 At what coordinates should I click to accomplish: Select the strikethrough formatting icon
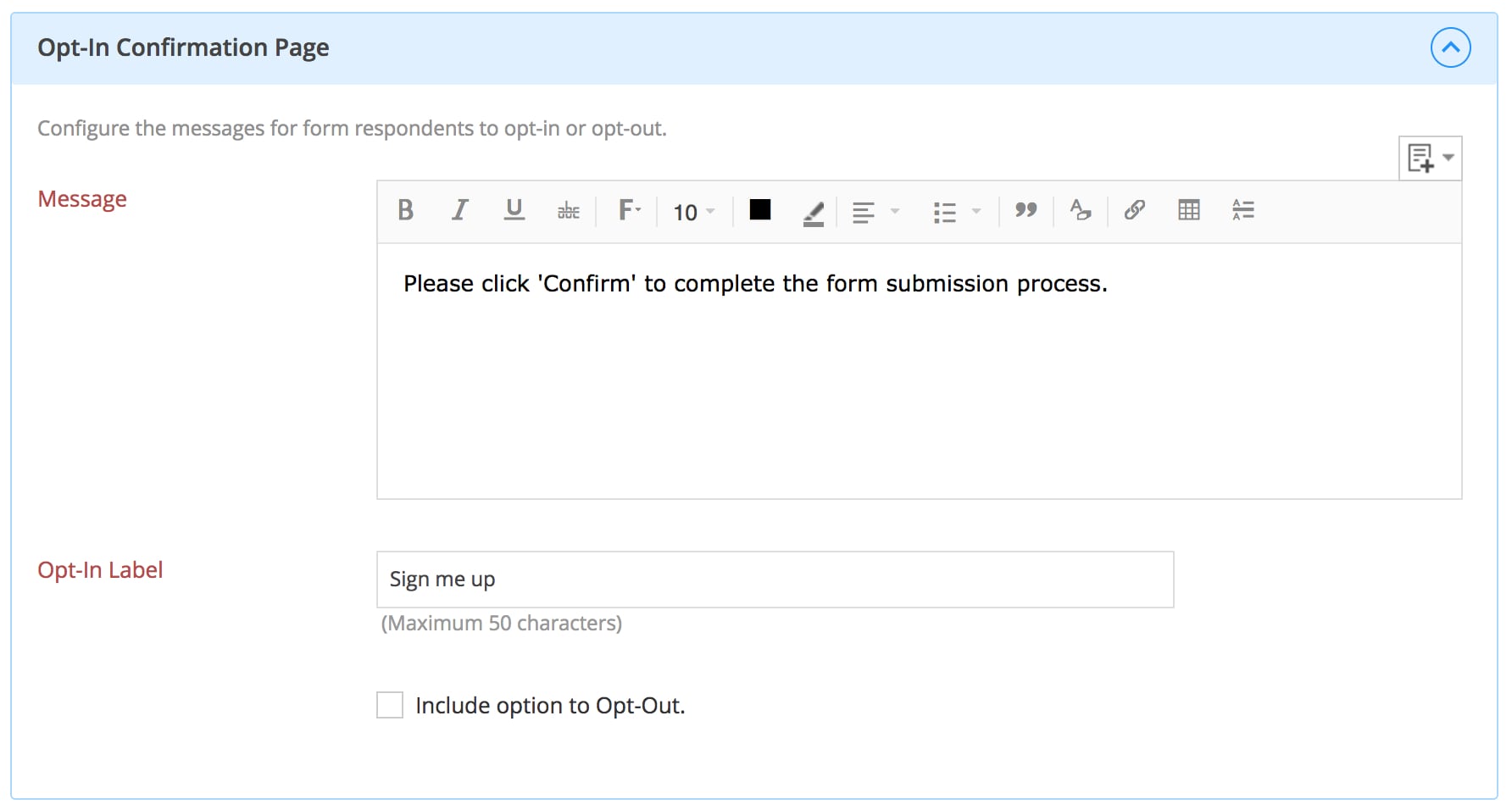point(569,212)
